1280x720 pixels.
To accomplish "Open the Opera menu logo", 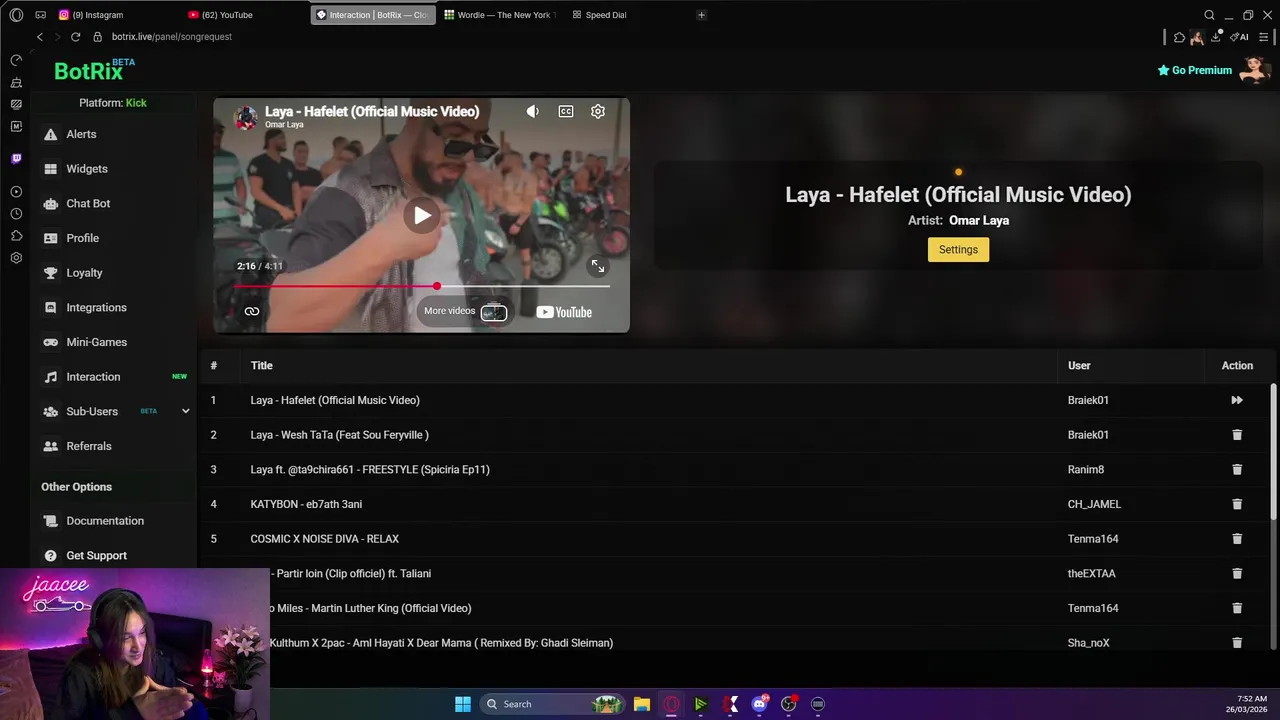I will 16,15.
